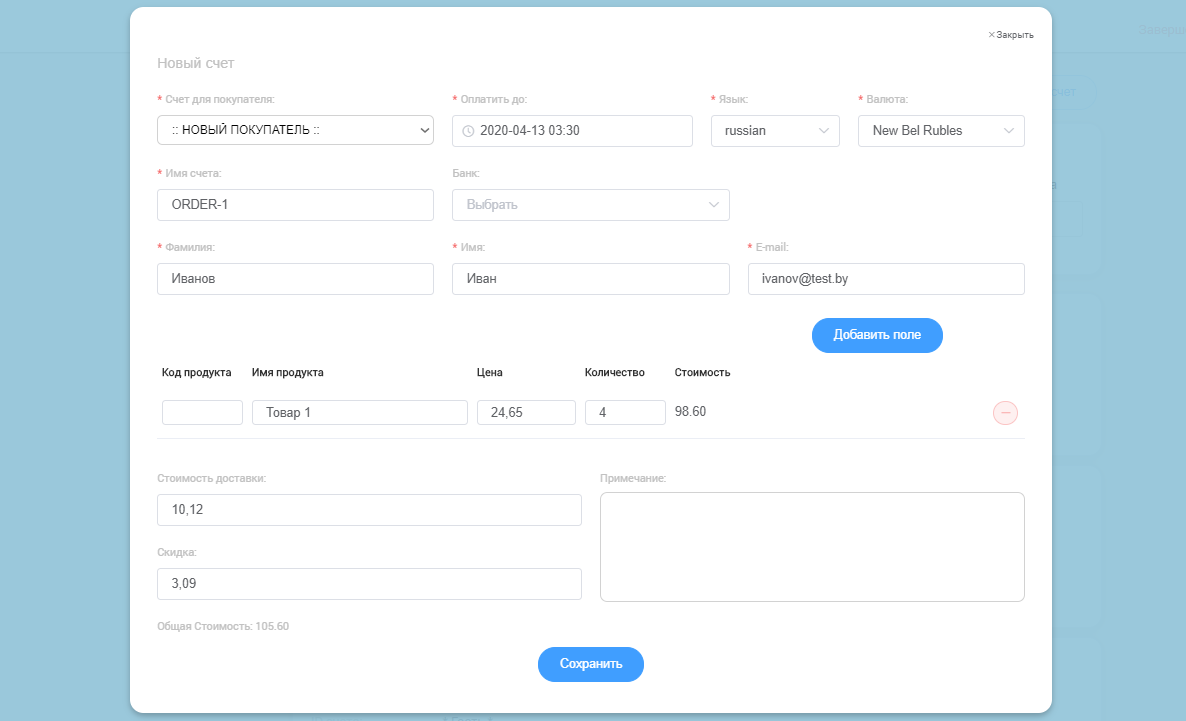
Task: Click the quantity field with 4
Action: click(x=625, y=412)
